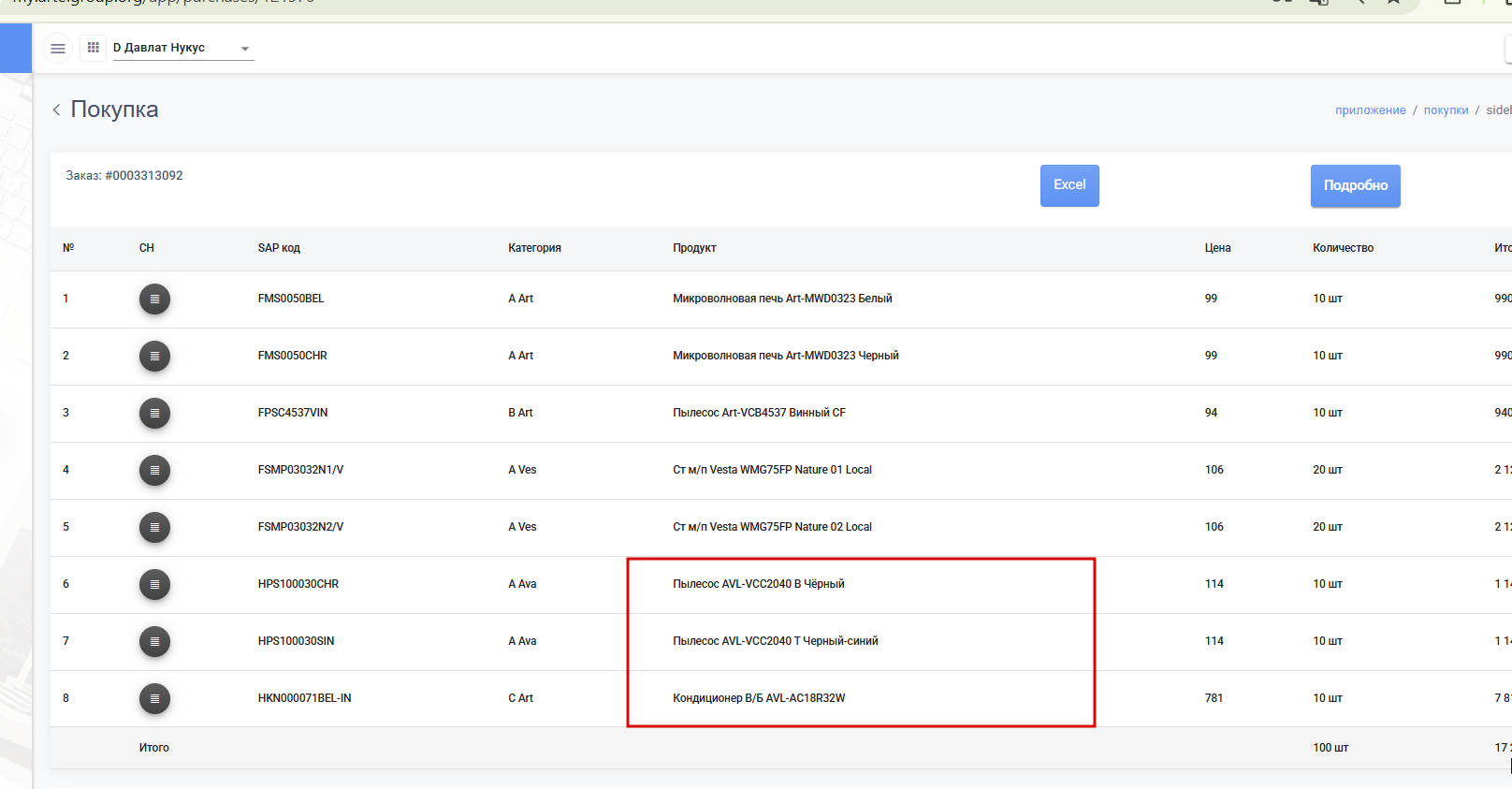Click SAP code HKN000071BEL-IN
This screenshot has height=789, width=1512.
click(305, 698)
